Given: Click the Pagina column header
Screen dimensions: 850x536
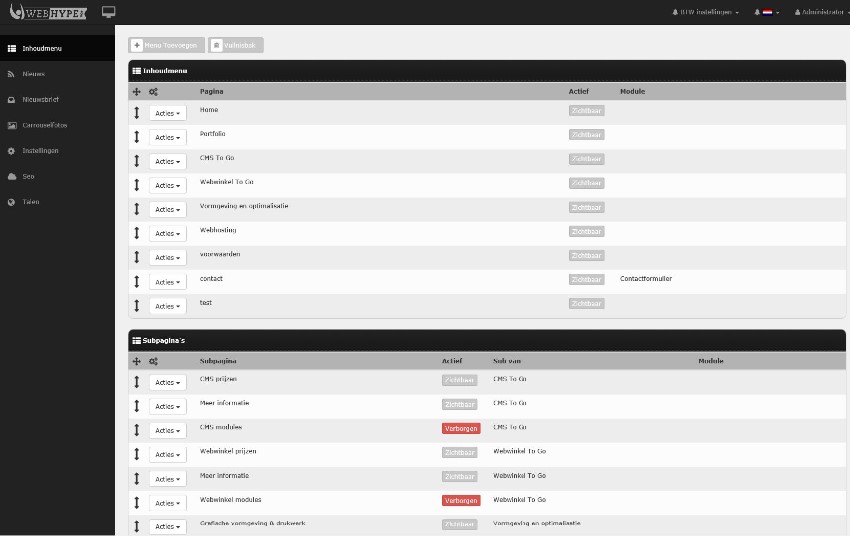Looking at the screenshot, I should point(211,92).
